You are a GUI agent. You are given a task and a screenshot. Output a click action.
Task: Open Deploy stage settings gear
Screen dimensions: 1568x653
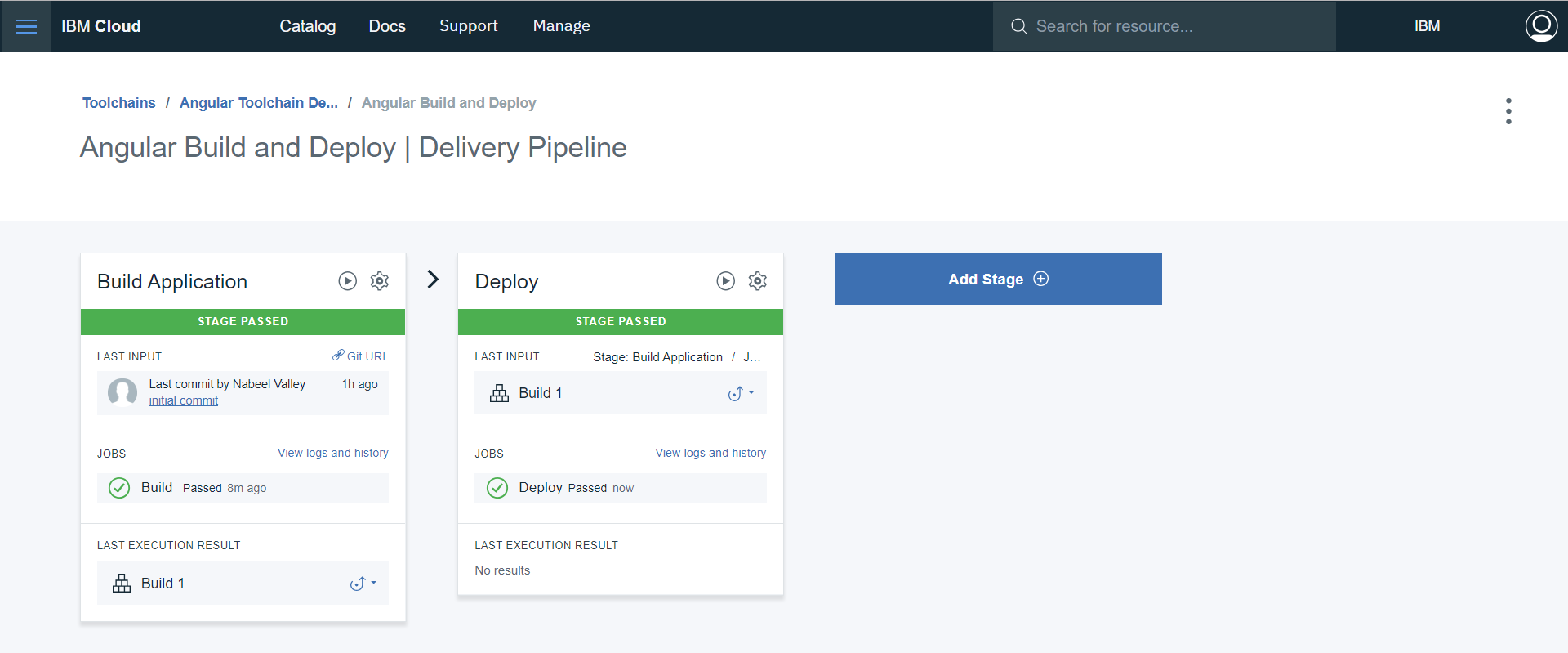click(758, 281)
